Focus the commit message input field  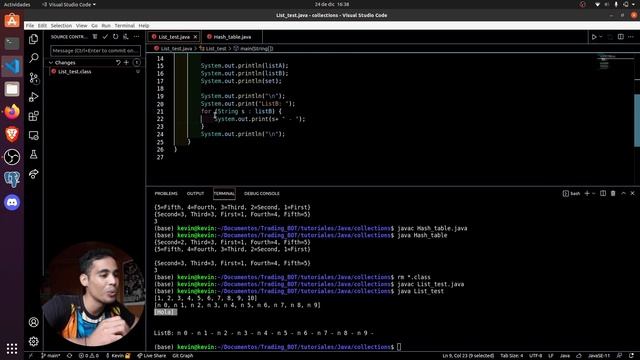tap(95, 51)
